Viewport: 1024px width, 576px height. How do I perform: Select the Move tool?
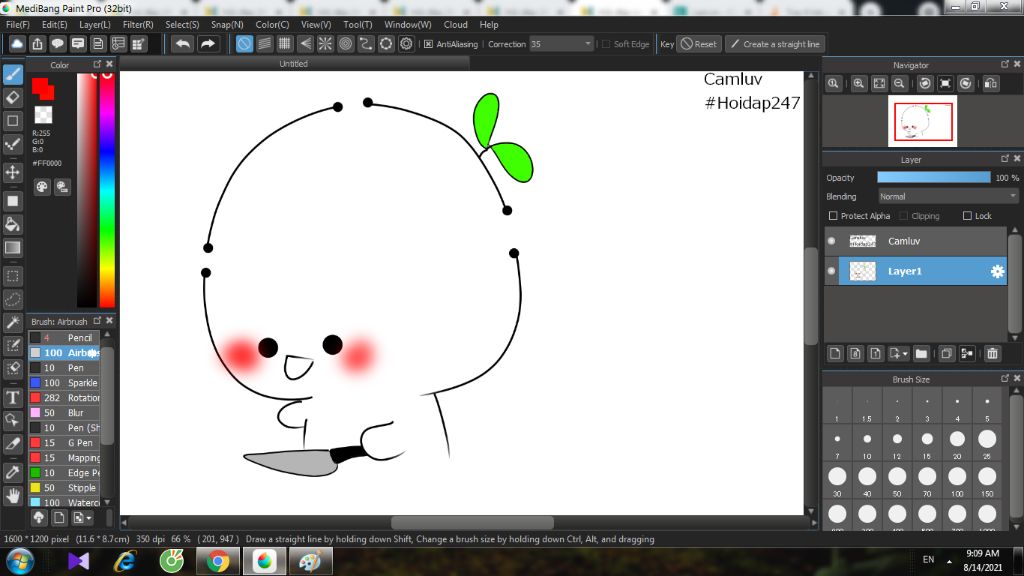coord(12,172)
